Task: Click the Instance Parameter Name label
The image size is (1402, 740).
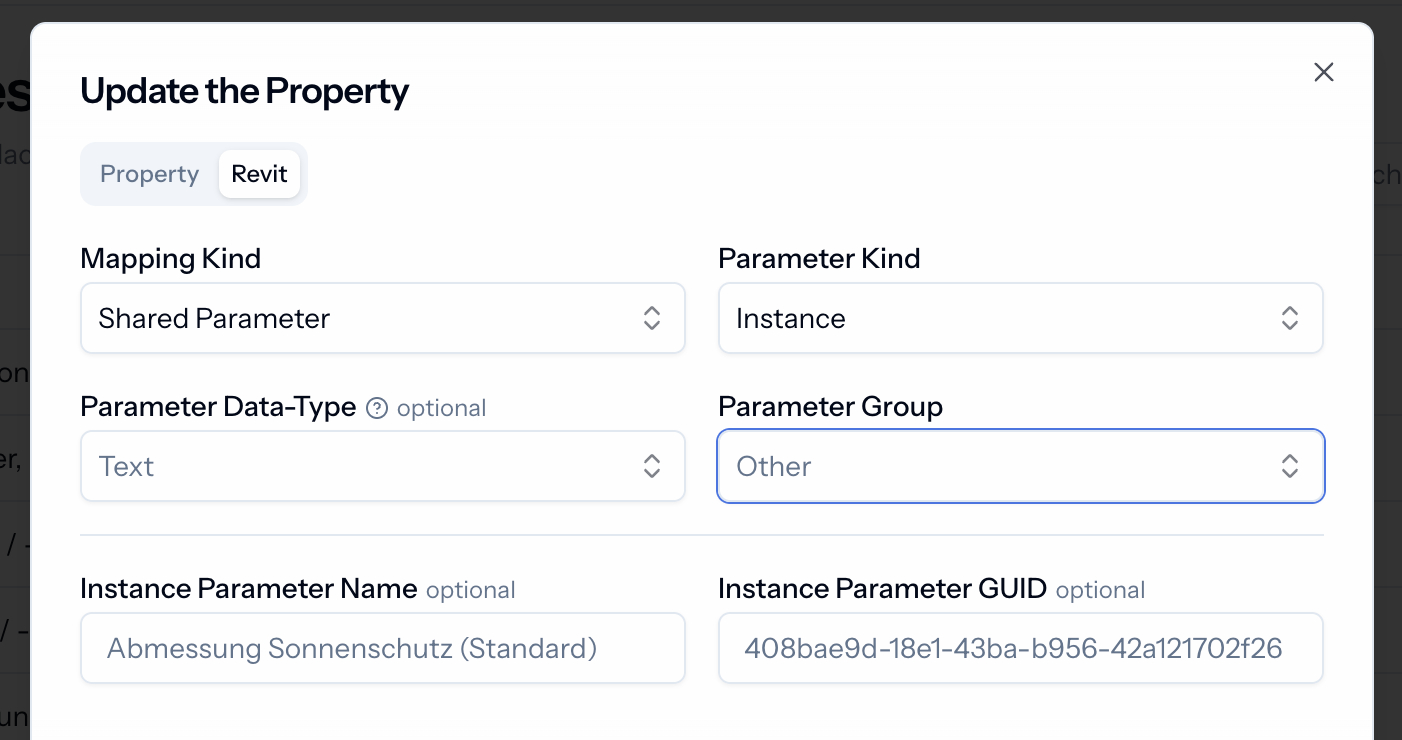Action: pos(249,589)
